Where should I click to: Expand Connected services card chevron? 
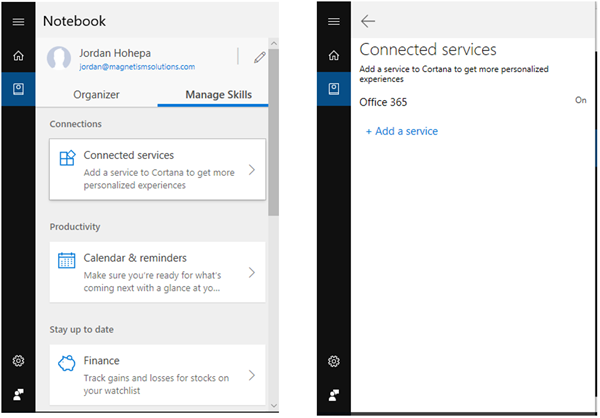251,170
